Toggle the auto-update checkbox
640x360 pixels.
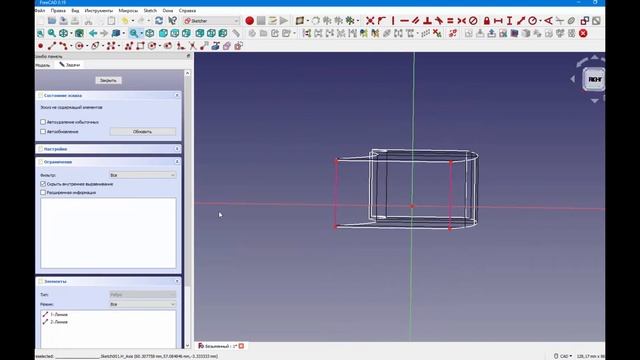tap(43, 132)
